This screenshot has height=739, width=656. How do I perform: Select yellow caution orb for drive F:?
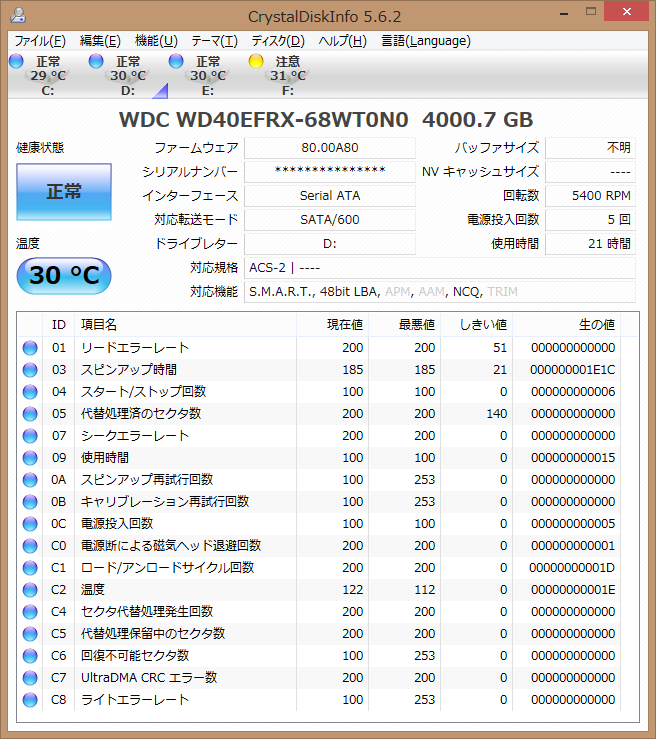256,62
